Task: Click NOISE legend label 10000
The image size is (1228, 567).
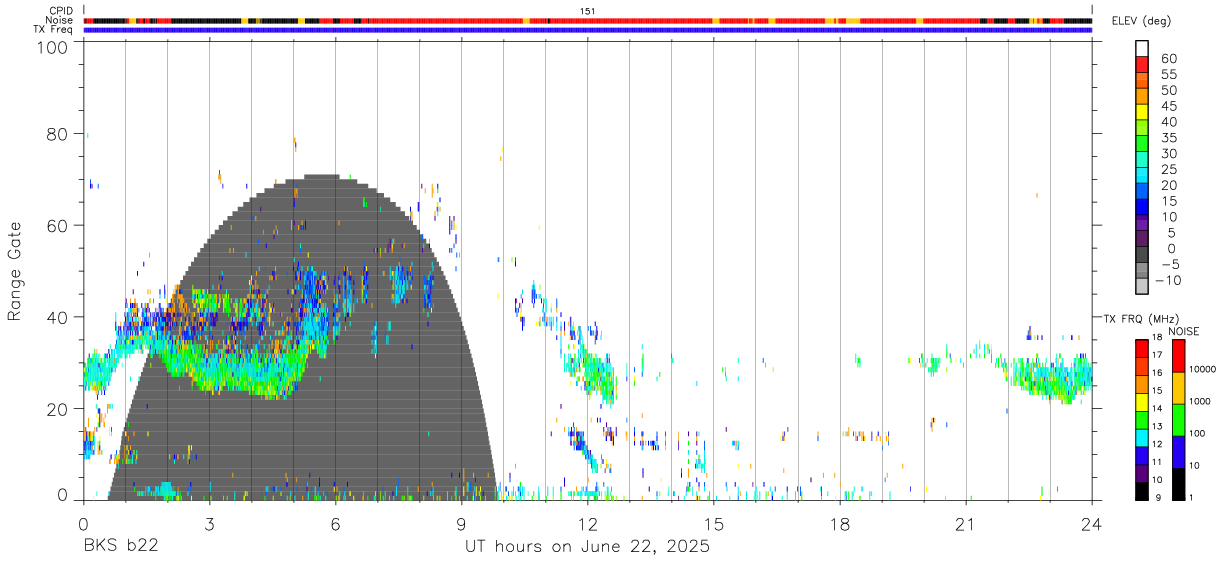Action: 1203,370
